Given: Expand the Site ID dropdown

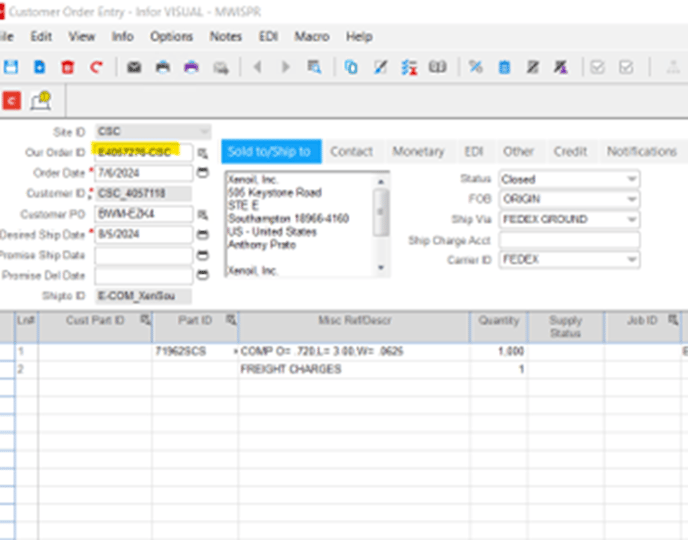Looking at the screenshot, I should tap(204, 132).
